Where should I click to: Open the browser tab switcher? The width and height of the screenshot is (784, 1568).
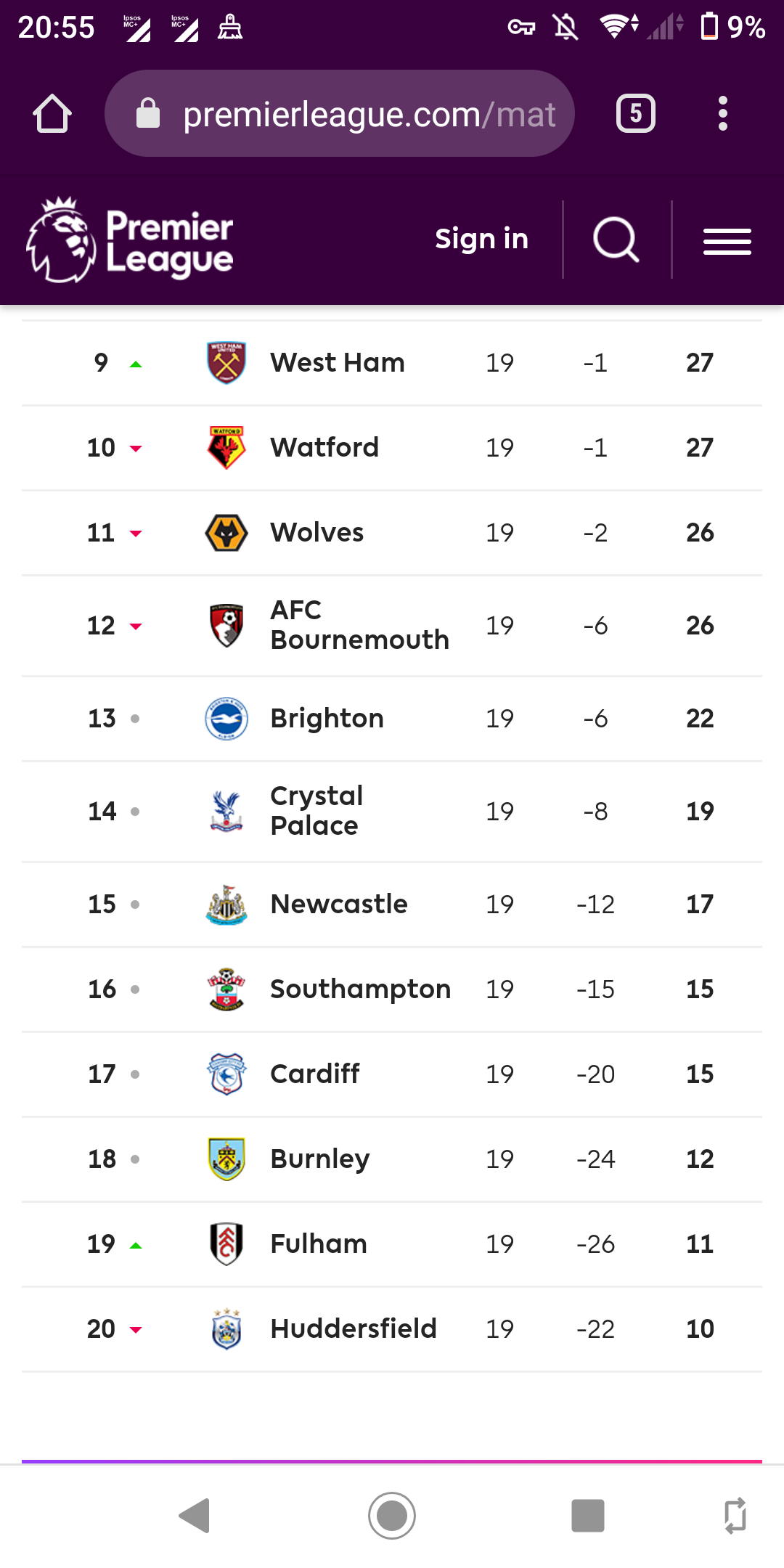click(635, 114)
